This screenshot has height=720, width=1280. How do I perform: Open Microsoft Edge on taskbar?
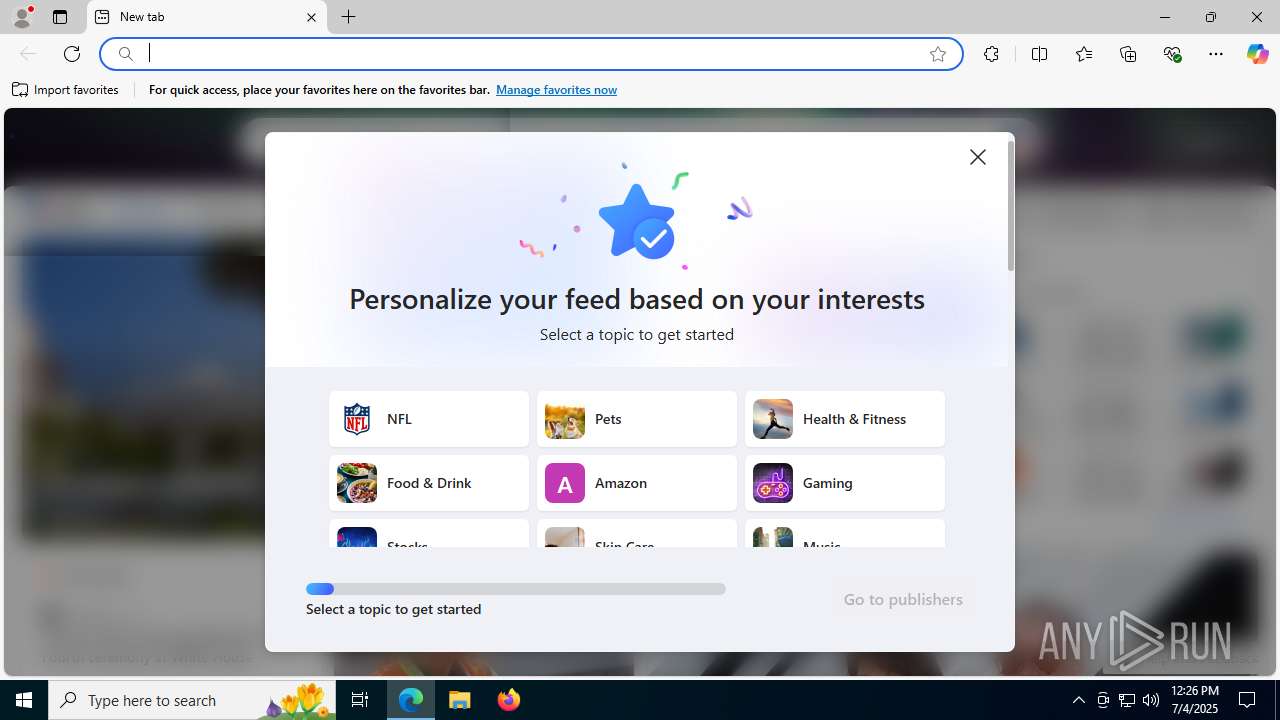coord(411,700)
